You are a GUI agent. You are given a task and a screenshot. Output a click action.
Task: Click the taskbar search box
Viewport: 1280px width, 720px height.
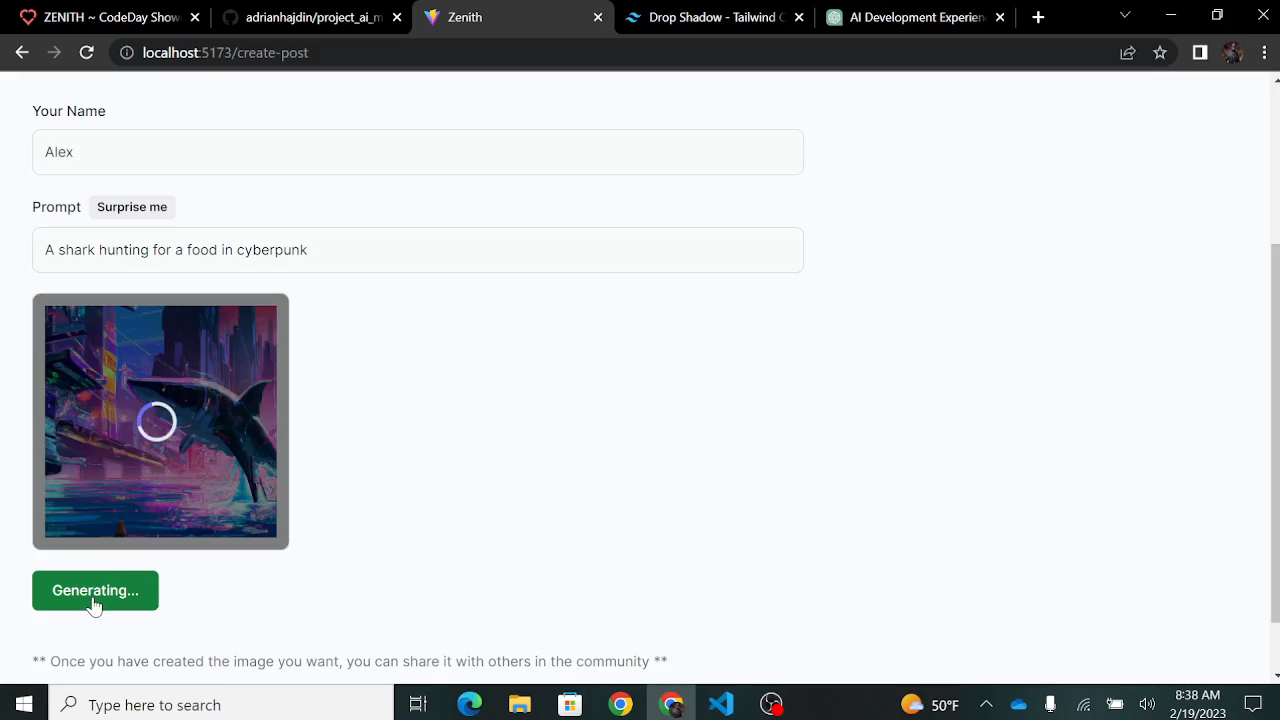[x=221, y=704]
